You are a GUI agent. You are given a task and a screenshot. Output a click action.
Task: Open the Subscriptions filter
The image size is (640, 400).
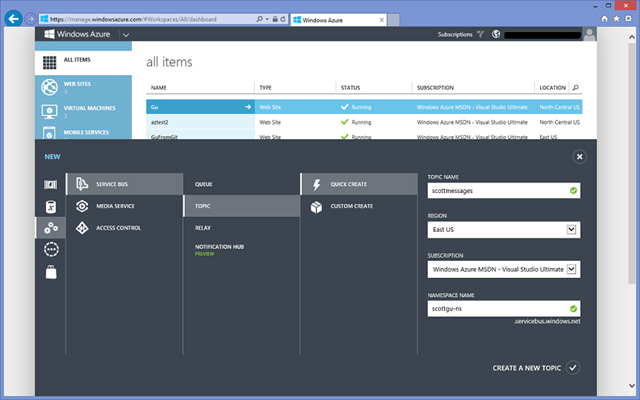pos(460,35)
